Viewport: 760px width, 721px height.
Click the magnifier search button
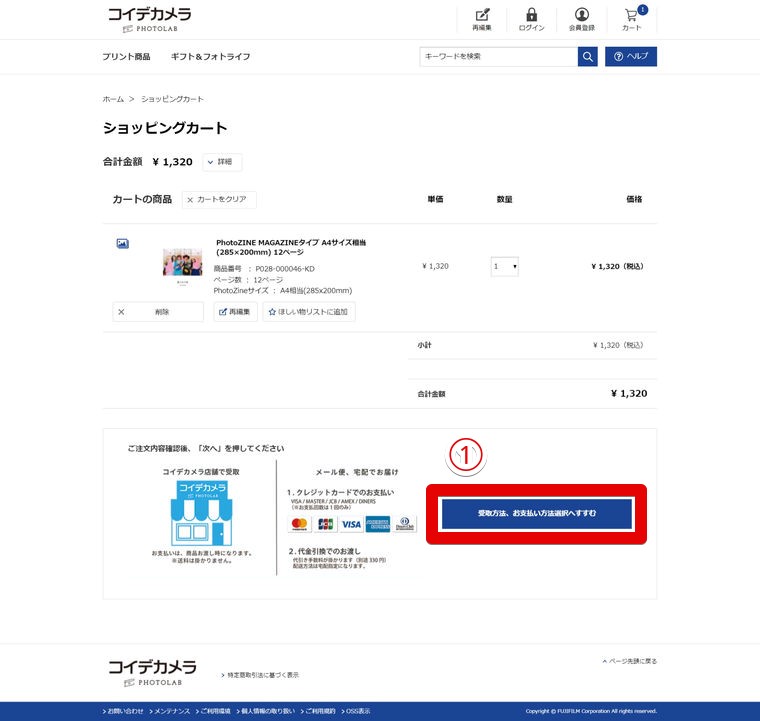[588, 56]
